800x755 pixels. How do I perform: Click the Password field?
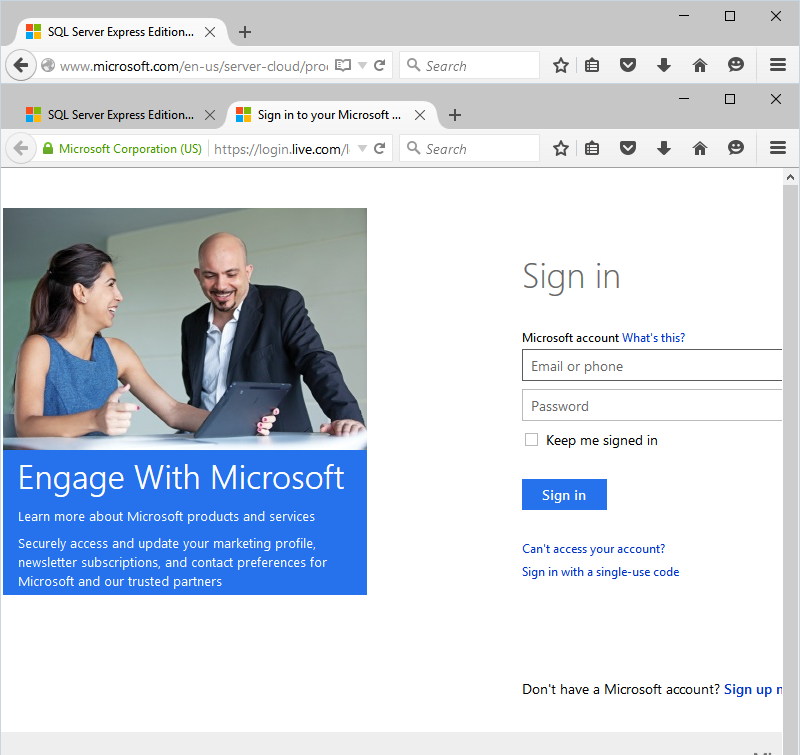(652, 405)
